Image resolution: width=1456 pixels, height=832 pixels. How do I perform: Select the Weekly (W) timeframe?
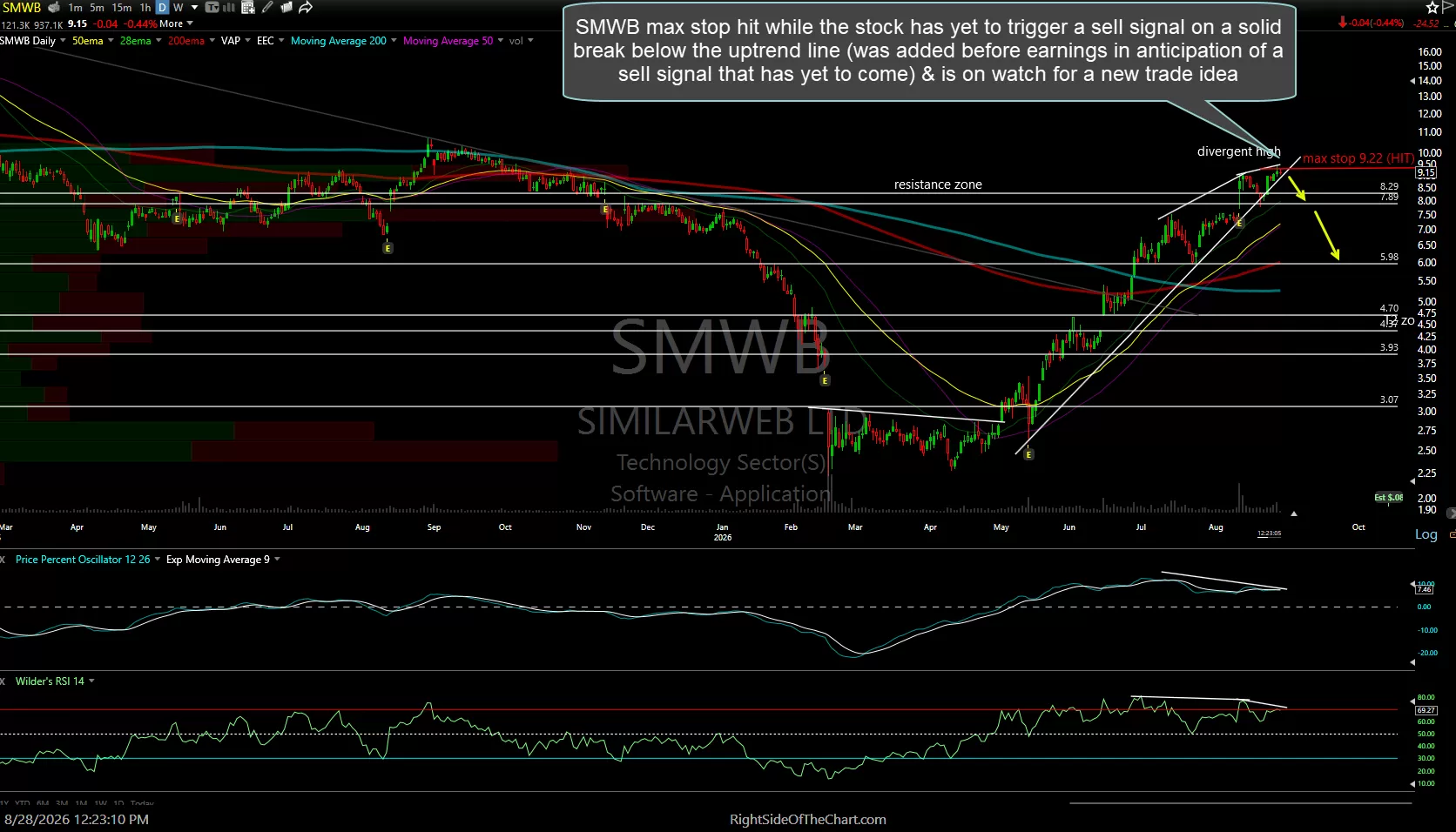coord(178,7)
